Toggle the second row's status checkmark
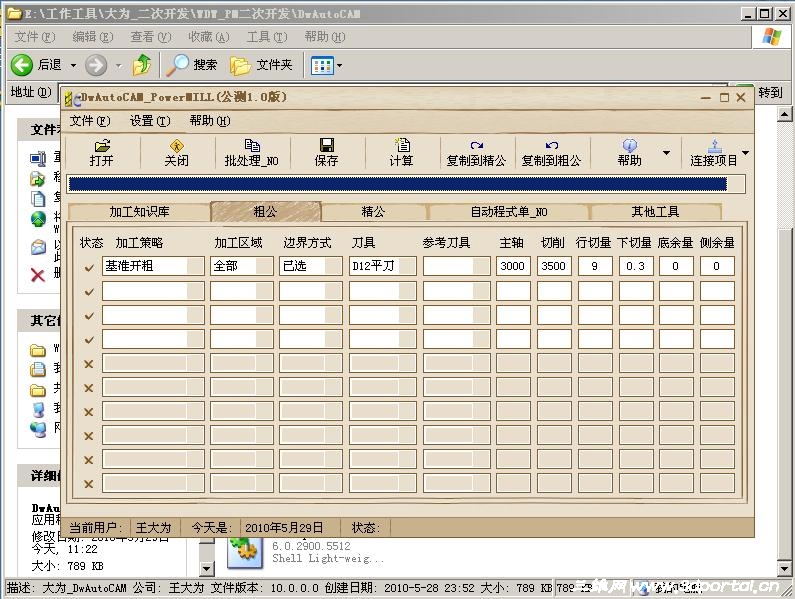 (x=89, y=292)
